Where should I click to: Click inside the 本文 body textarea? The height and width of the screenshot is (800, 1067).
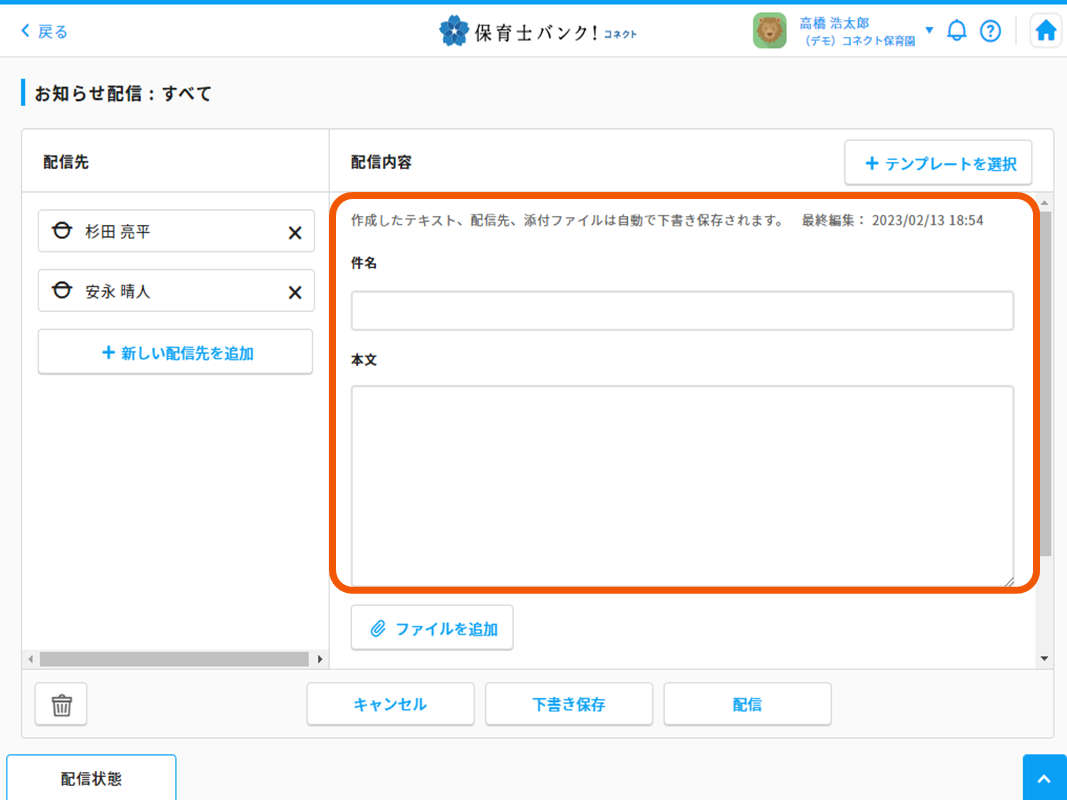[682, 485]
